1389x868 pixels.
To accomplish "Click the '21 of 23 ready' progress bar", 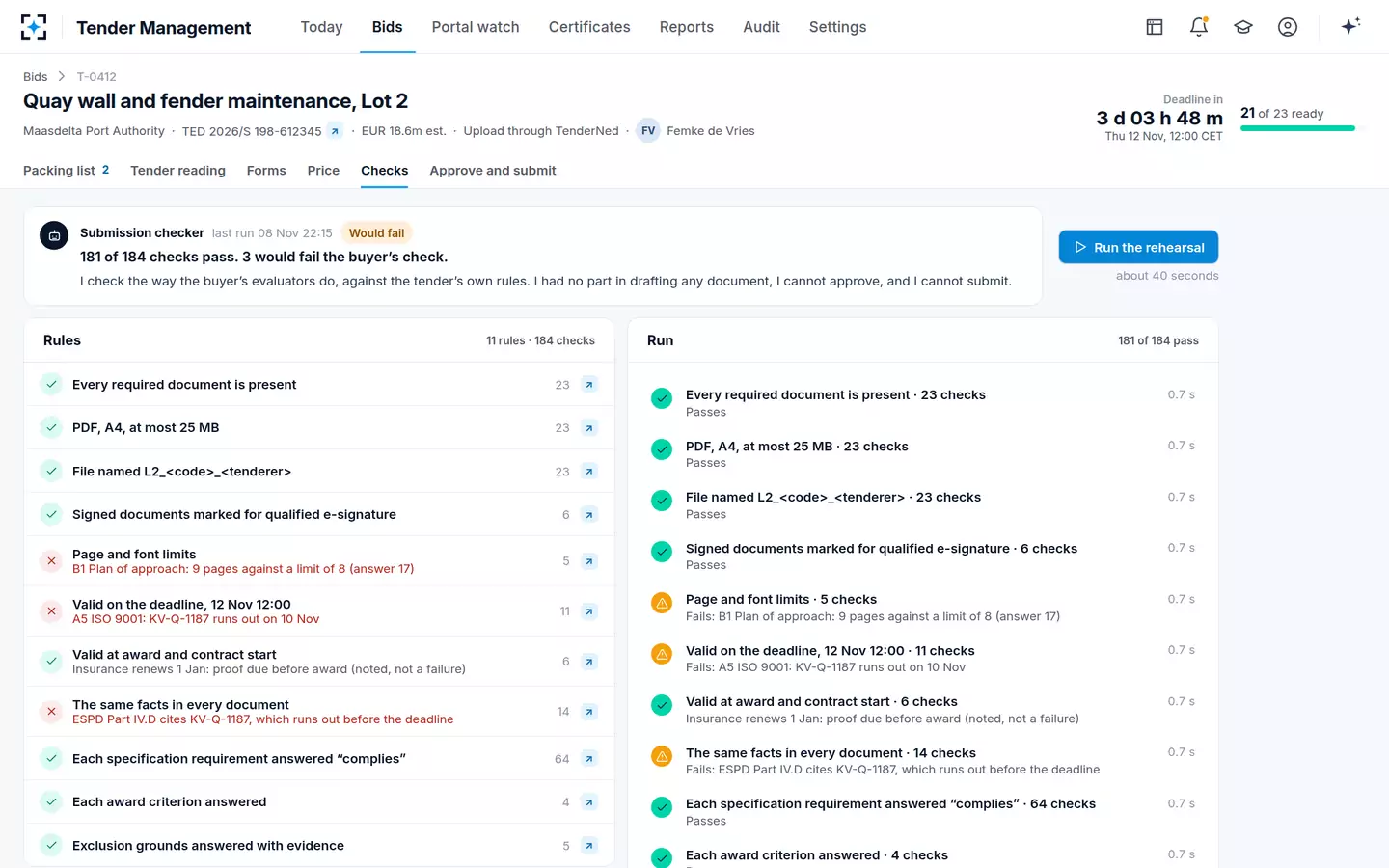I will (1297, 128).
